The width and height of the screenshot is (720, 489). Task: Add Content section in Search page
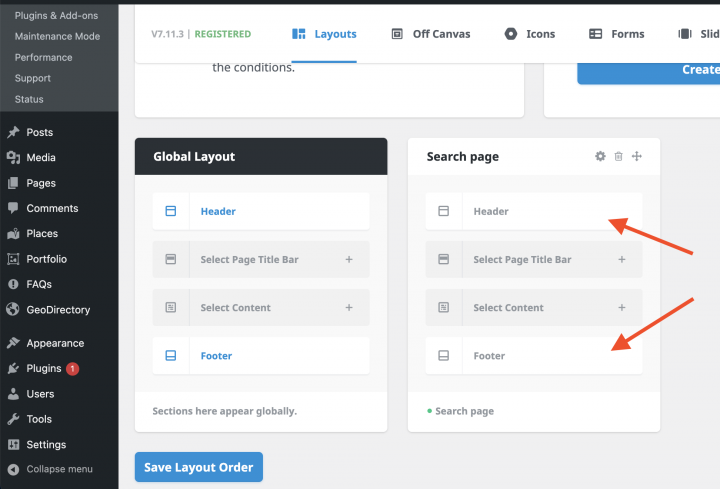pos(621,308)
